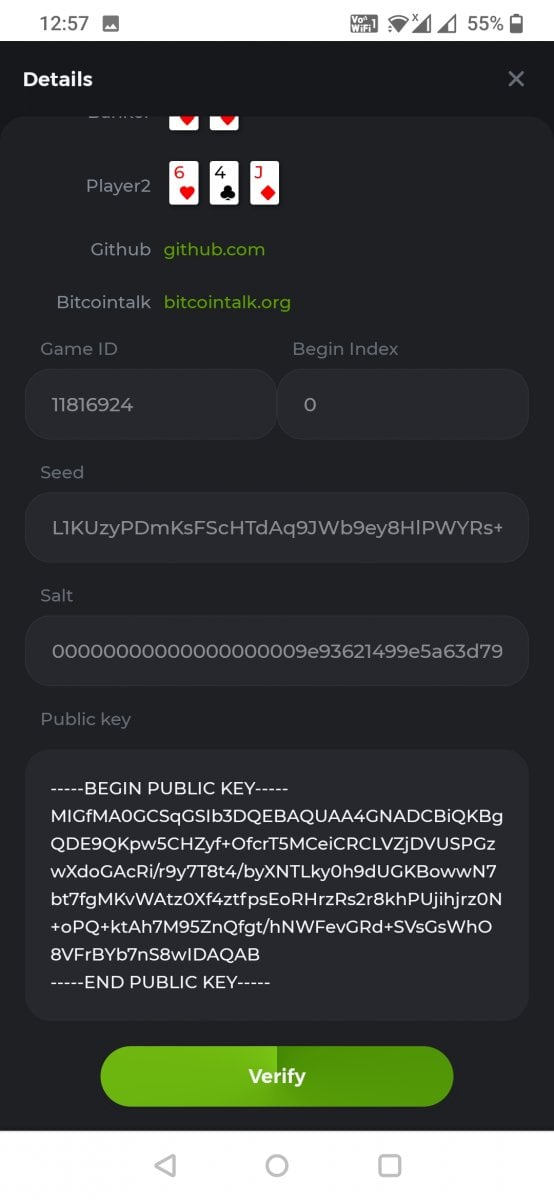
Task: Focus the Salt input field
Action: coord(277,651)
